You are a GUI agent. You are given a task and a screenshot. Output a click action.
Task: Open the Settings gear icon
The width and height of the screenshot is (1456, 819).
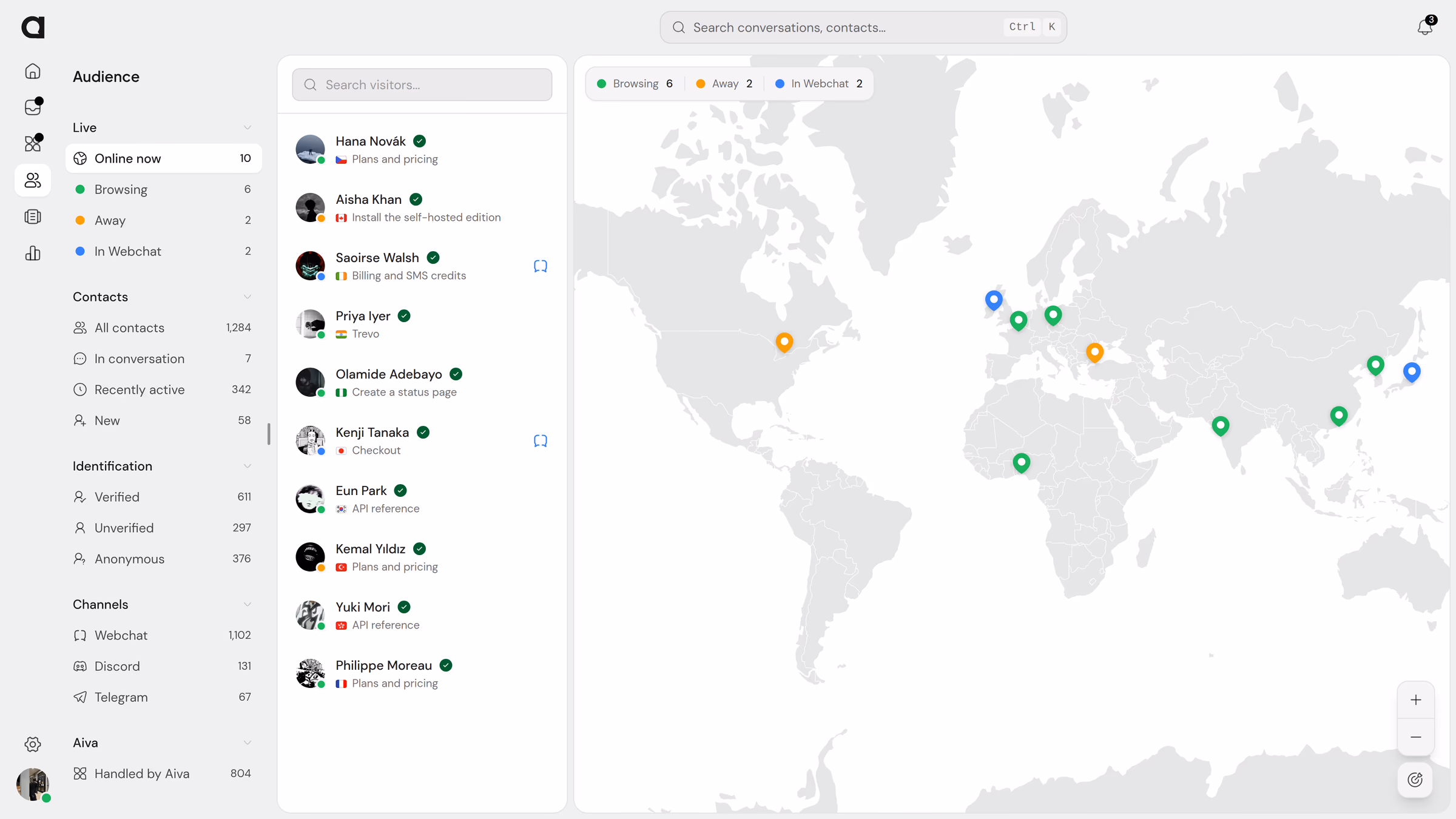[33, 744]
